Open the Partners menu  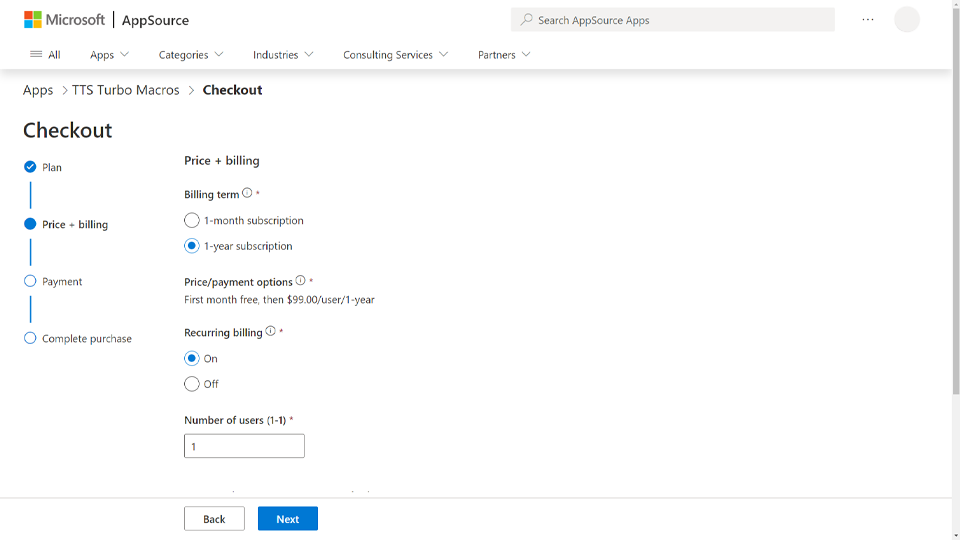pyautogui.click(x=504, y=55)
